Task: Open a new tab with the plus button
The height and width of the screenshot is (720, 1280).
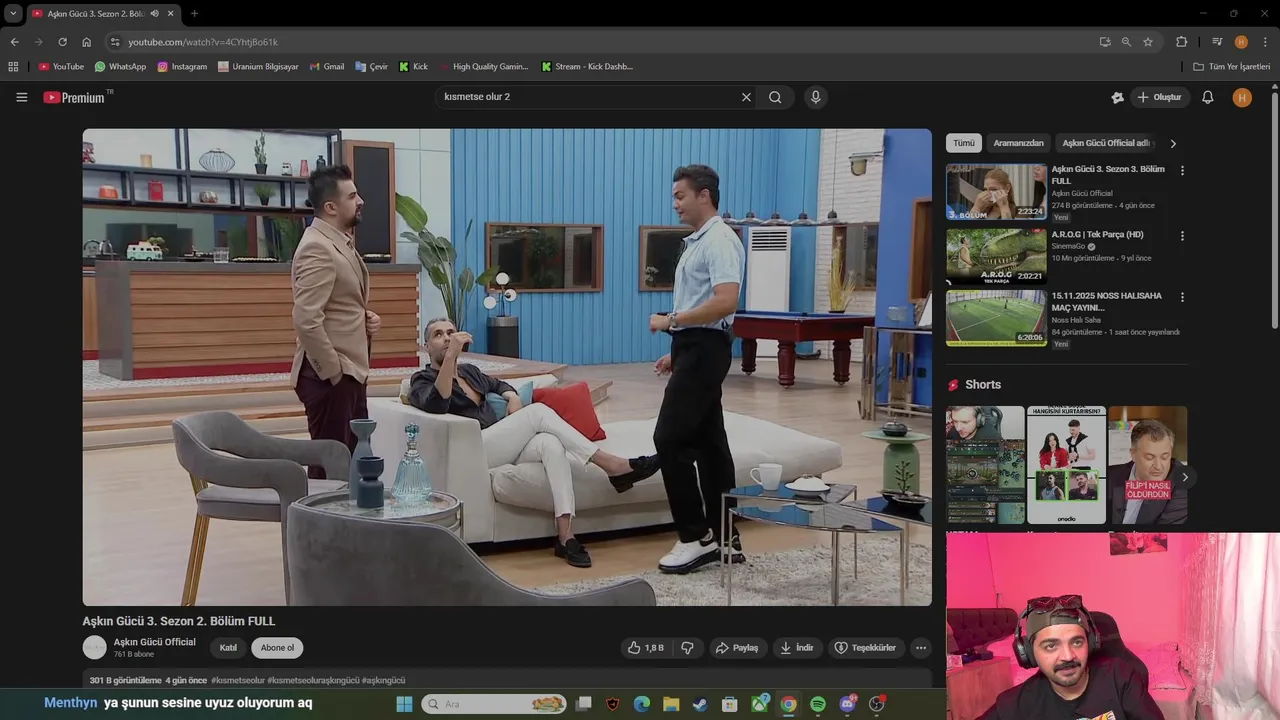Action: (194, 13)
